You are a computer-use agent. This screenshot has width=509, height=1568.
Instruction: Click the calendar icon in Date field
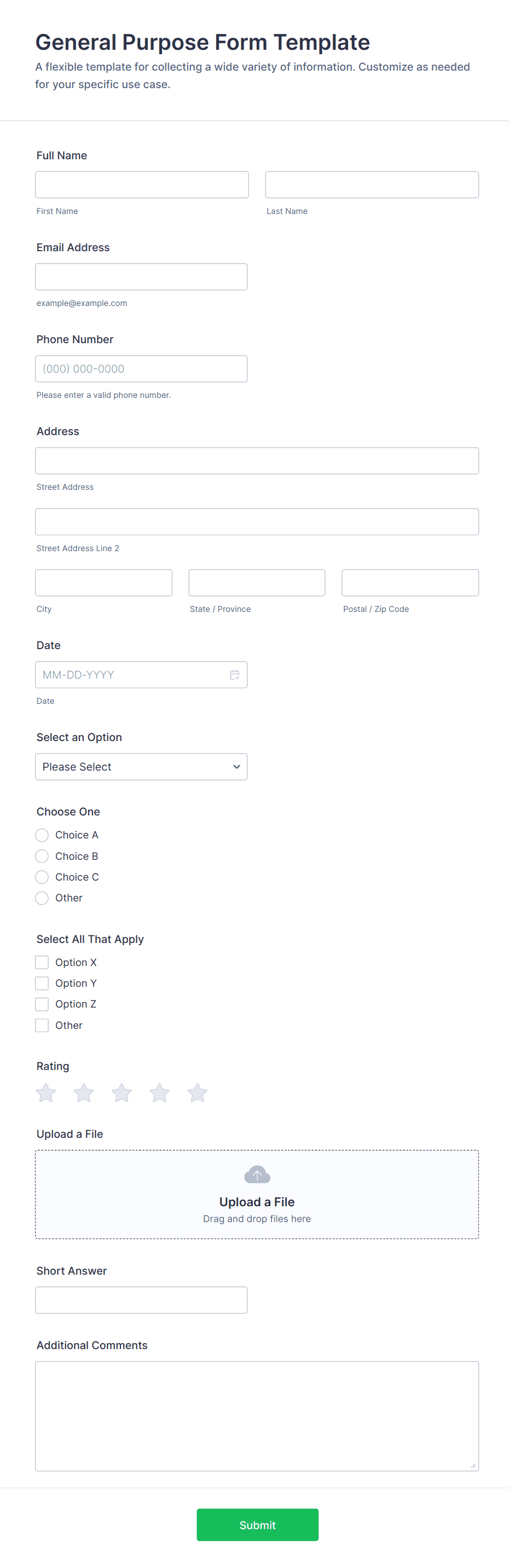point(234,674)
